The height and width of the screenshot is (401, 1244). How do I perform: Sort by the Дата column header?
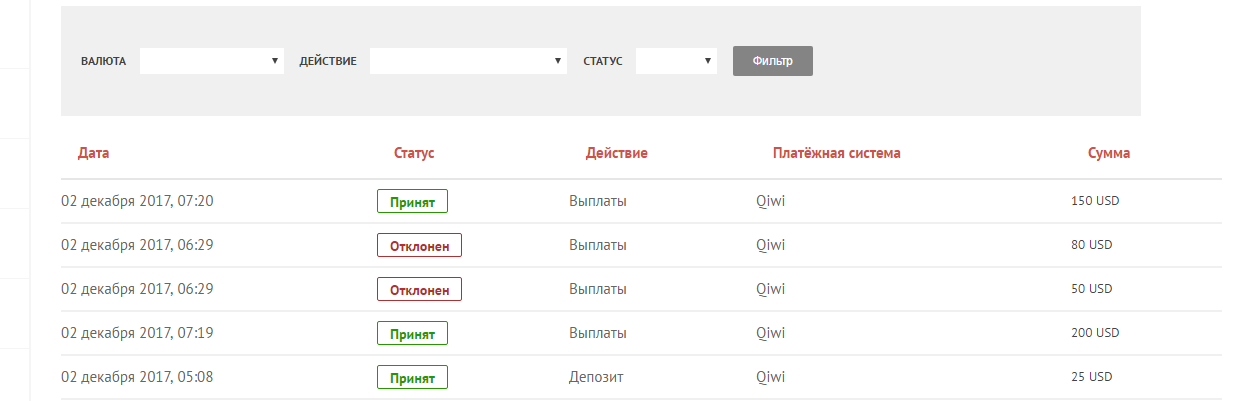point(94,153)
